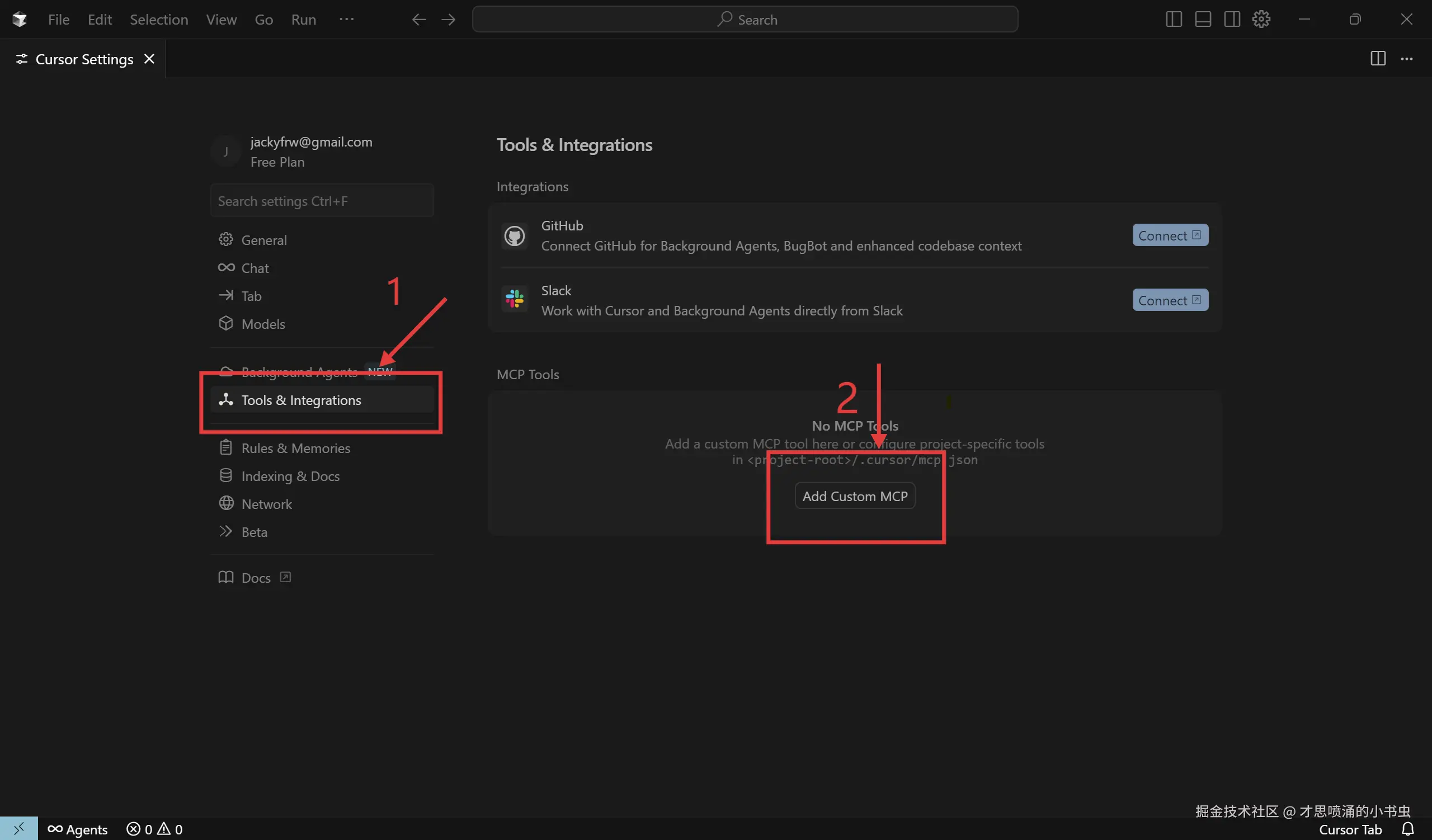This screenshot has width=1432, height=840.
Task: Open settings via title bar gear icon
Action: click(x=1261, y=20)
